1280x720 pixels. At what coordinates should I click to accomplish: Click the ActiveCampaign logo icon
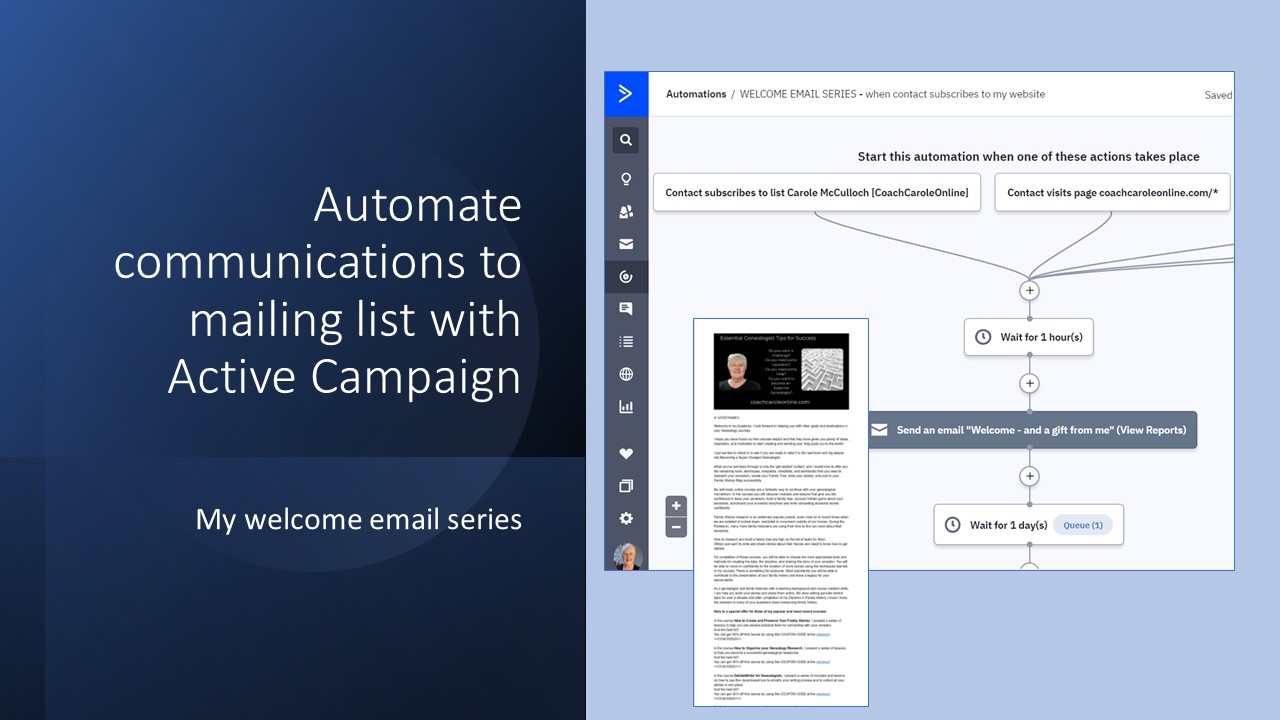coord(626,94)
